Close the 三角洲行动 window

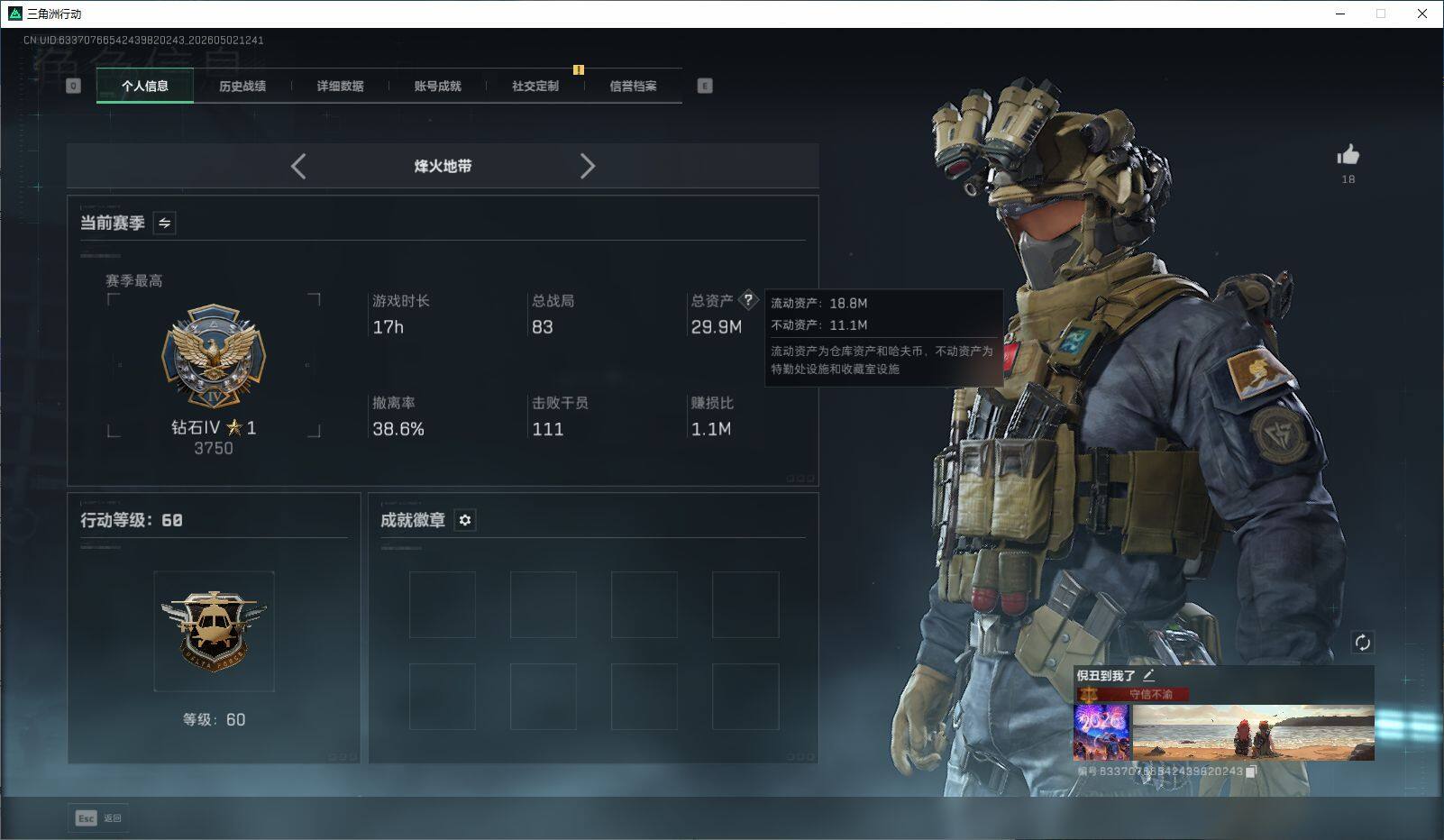pos(1422,14)
